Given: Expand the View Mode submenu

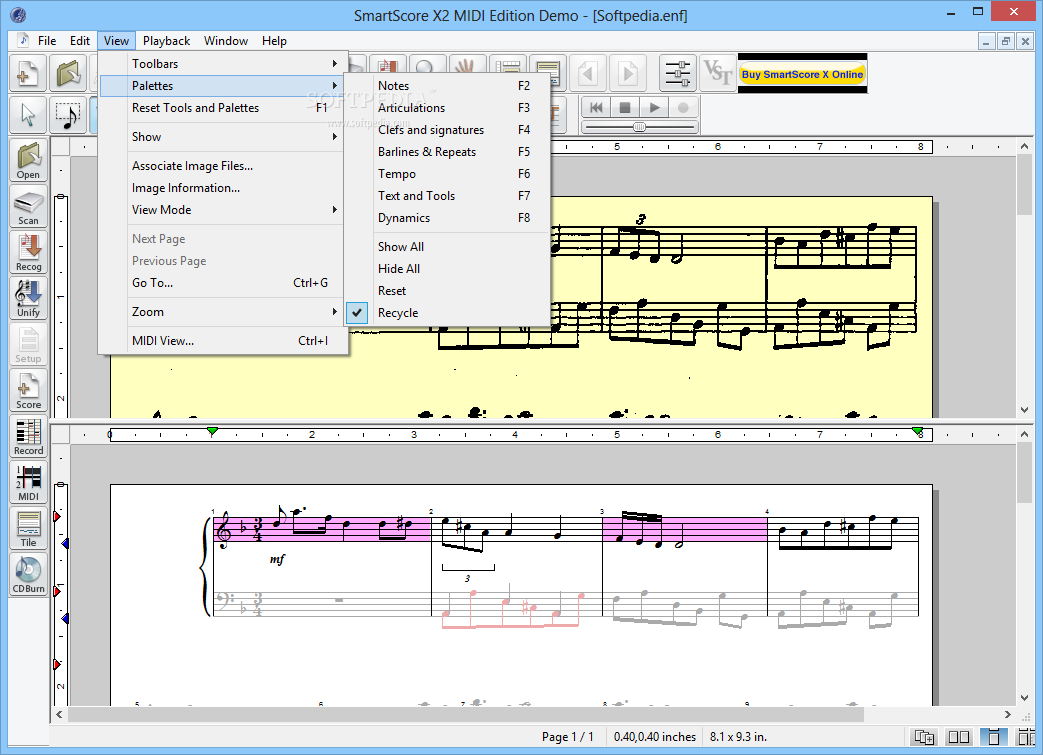Looking at the screenshot, I should [x=223, y=210].
